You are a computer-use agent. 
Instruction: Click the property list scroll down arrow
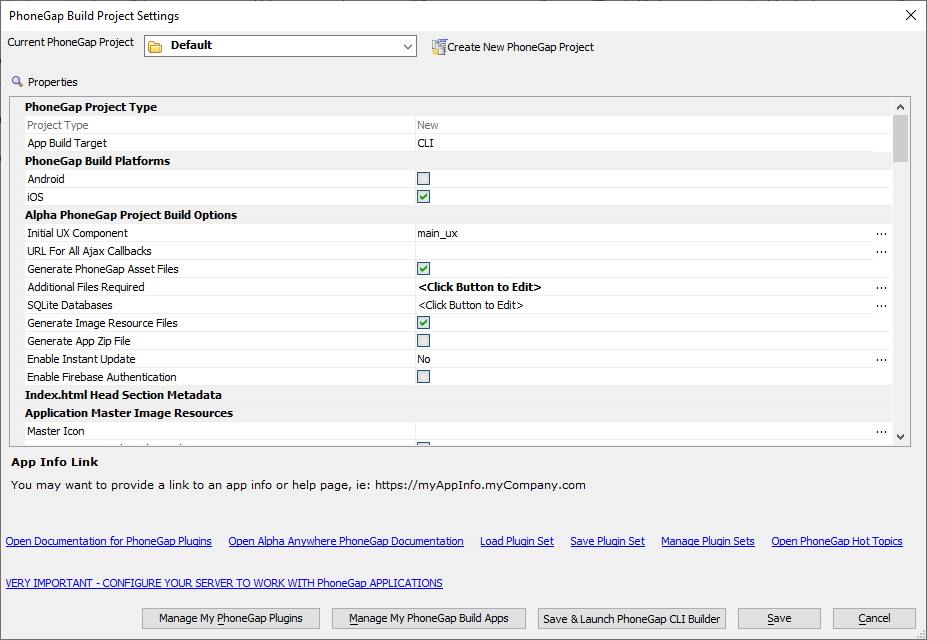pyautogui.click(x=900, y=437)
